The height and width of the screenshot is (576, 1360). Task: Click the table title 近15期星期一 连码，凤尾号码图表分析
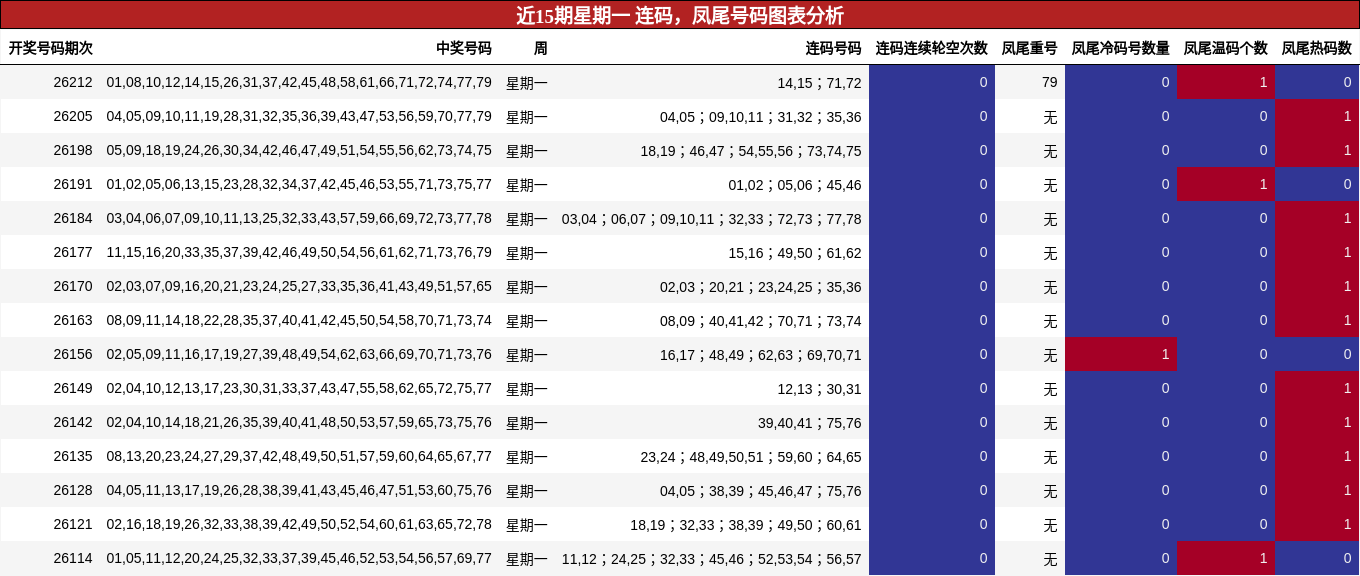pos(680,15)
